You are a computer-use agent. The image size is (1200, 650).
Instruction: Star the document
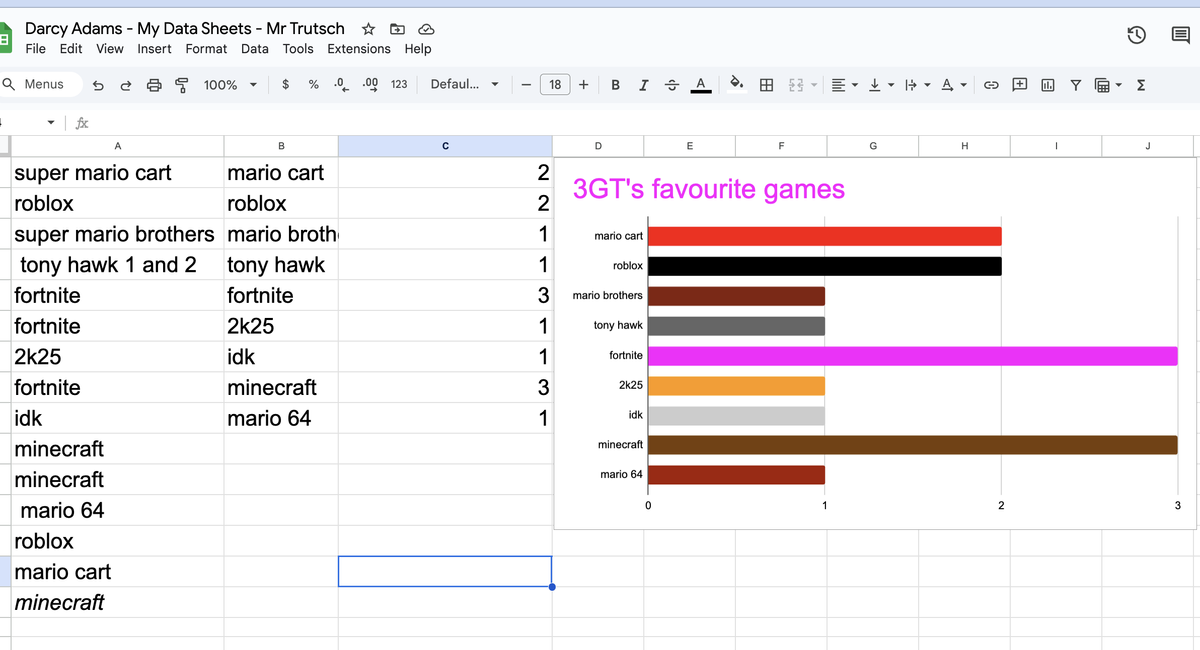[368, 29]
